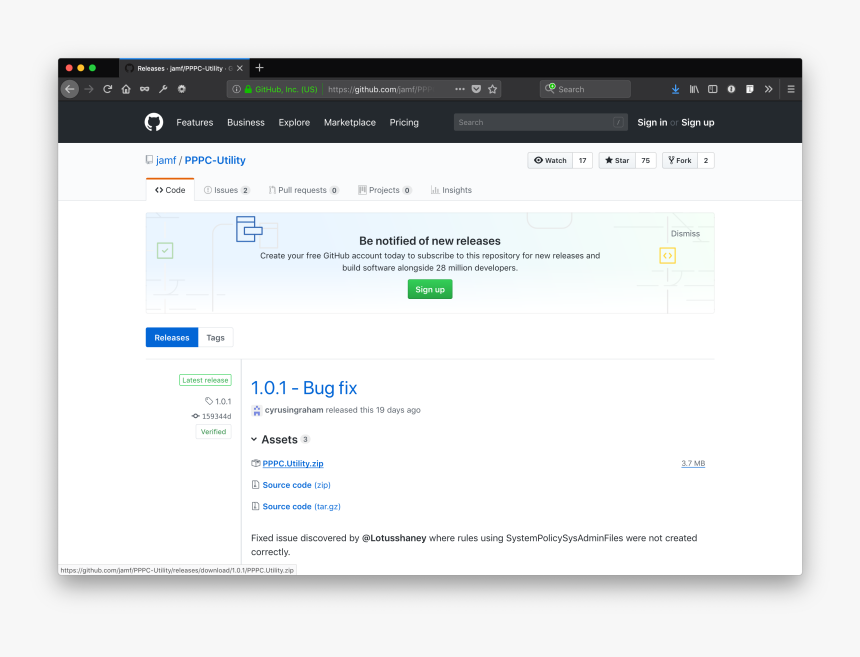Go back with the browser back arrow
860x657 pixels.
pyautogui.click(x=70, y=89)
